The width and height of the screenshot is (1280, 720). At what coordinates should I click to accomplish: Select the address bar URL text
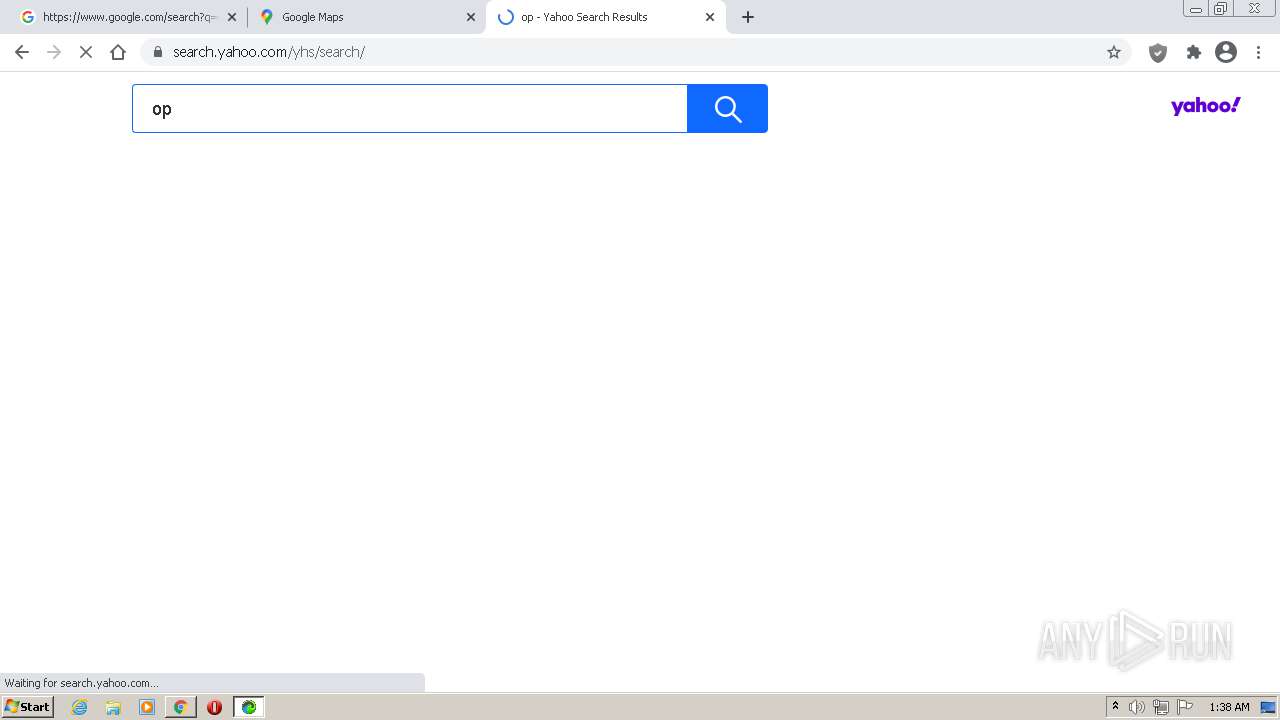(269, 52)
